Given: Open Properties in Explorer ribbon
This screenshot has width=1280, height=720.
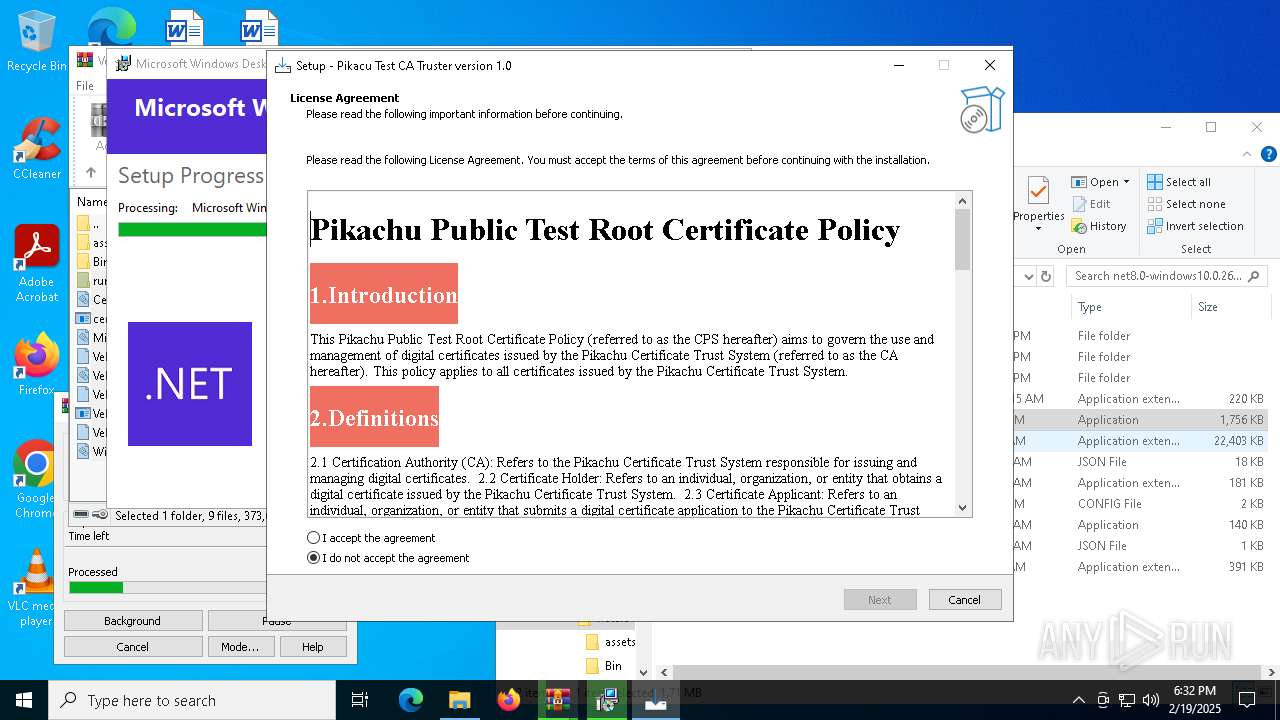Looking at the screenshot, I should point(1039,203).
